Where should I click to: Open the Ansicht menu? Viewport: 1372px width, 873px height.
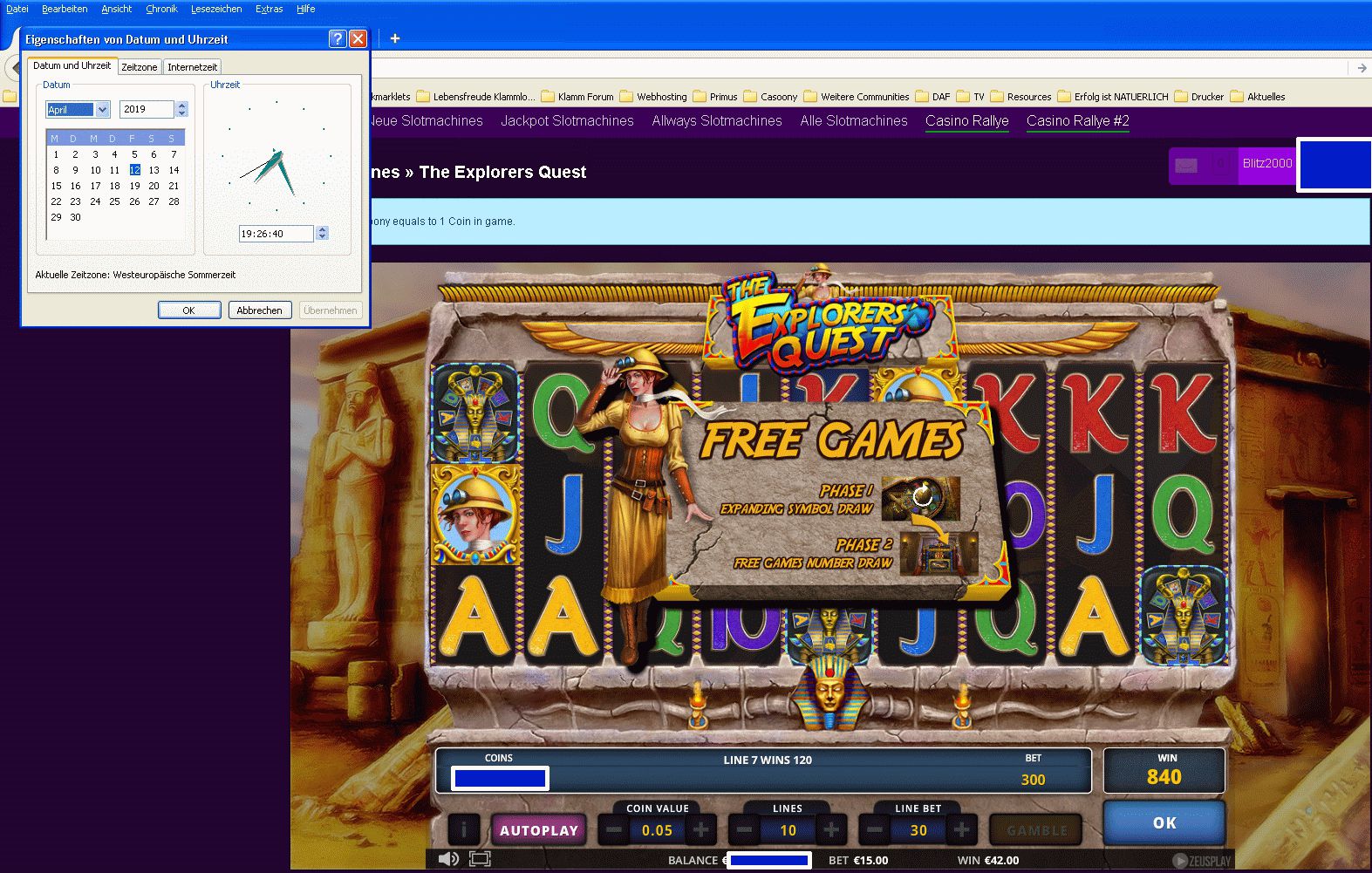116,9
